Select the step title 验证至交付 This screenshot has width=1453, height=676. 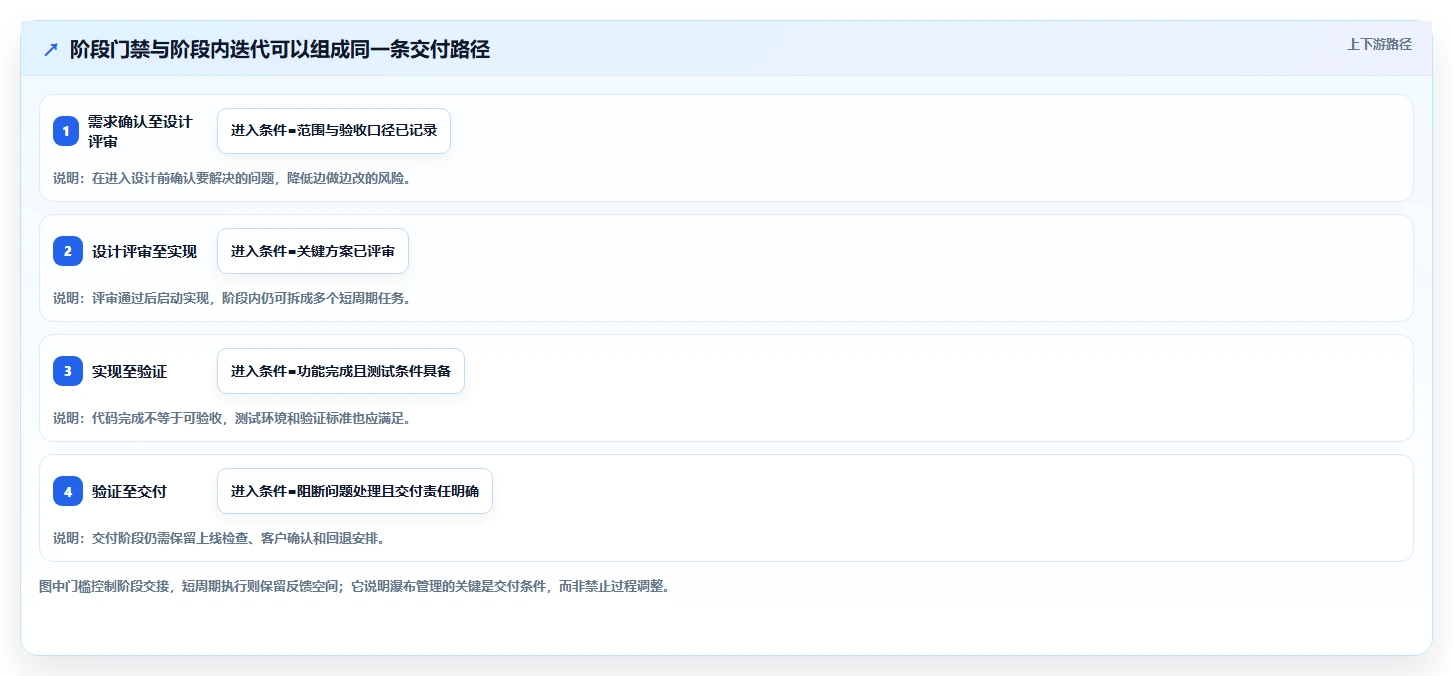tap(129, 491)
